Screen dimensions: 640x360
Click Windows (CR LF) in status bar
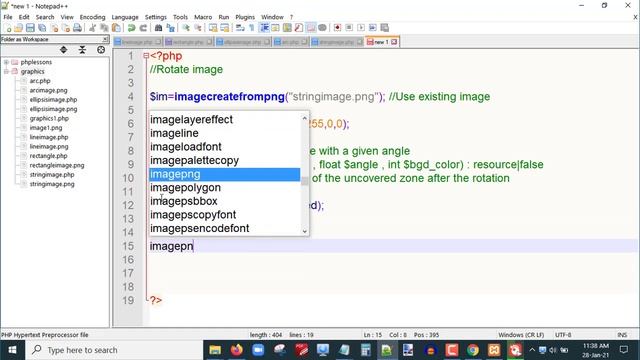point(521,335)
